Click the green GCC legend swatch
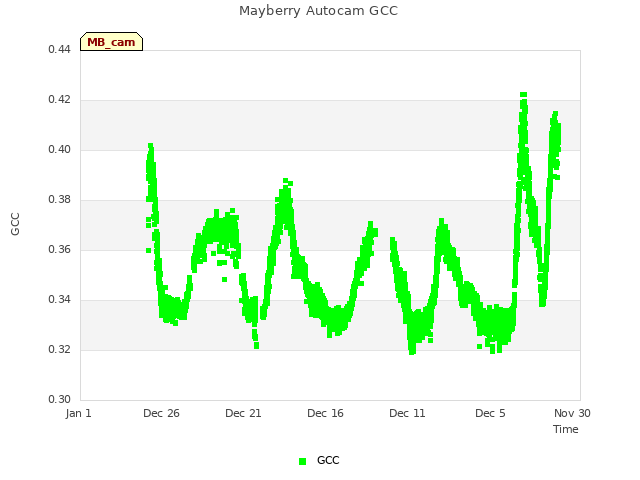 point(302,461)
